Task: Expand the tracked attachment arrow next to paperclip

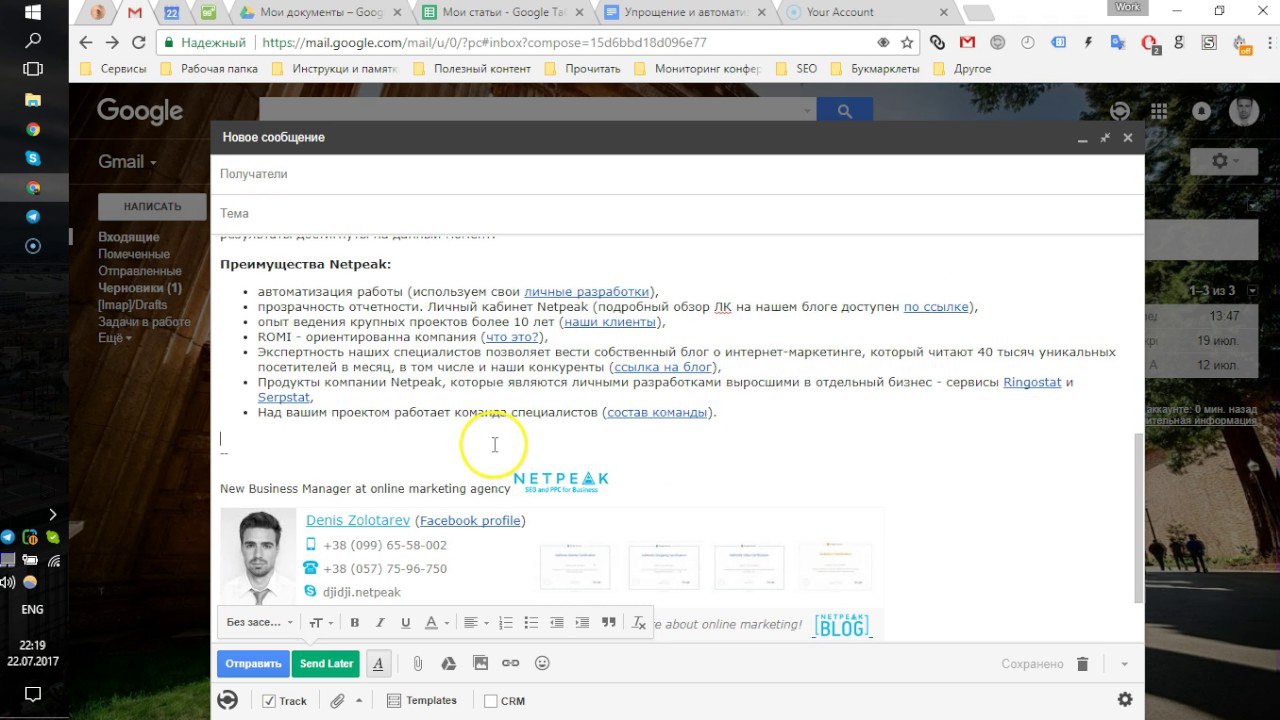Action: 359,700
